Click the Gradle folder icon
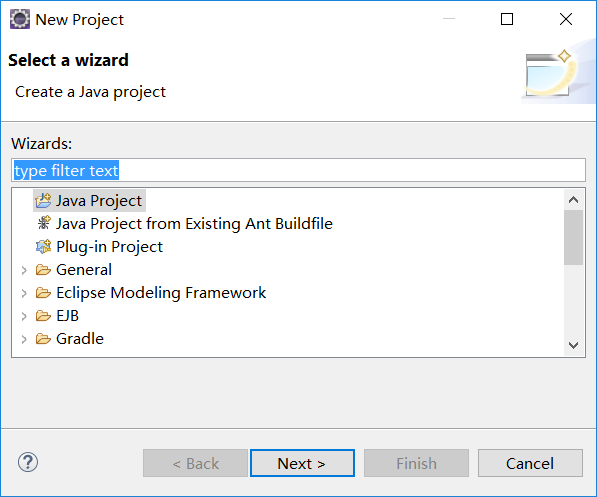The image size is (597, 497). (x=43, y=339)
